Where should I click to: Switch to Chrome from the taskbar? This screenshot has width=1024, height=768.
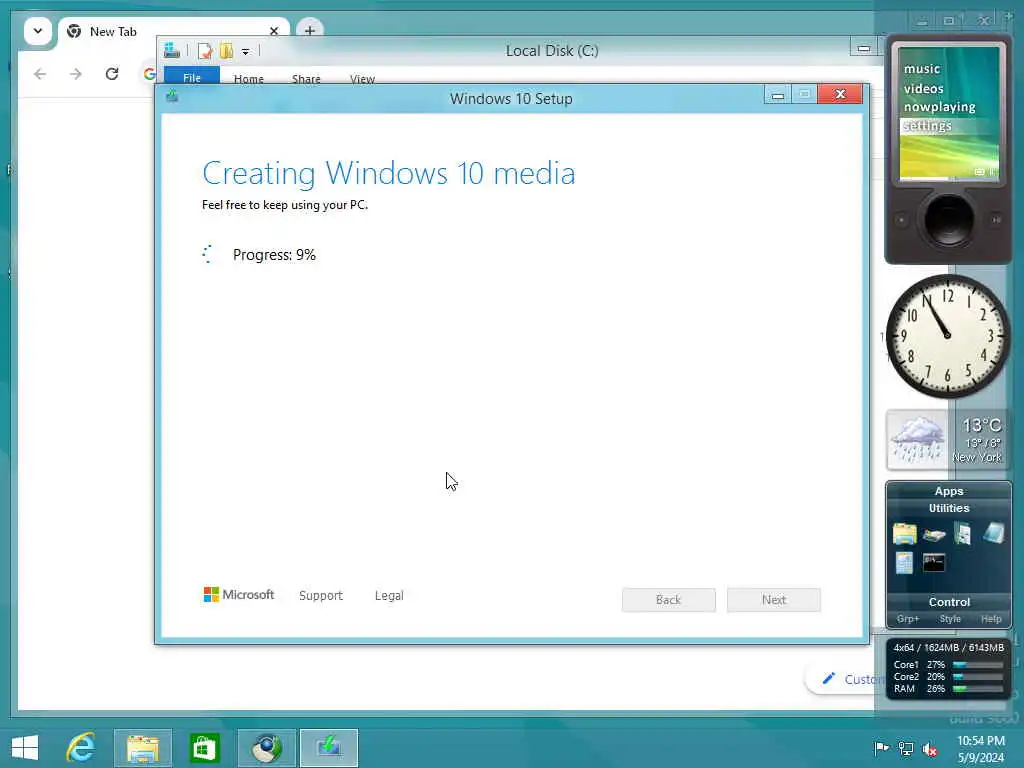(266, 748)
